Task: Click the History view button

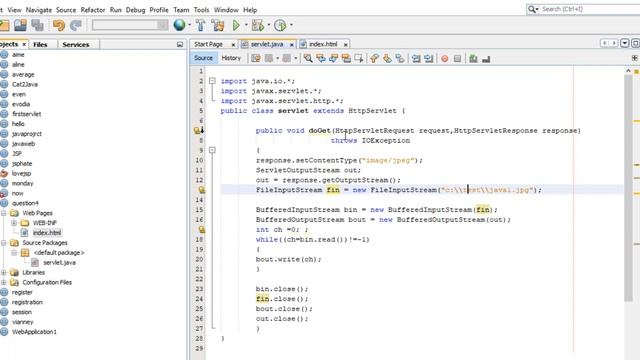Action: (231, 58)
